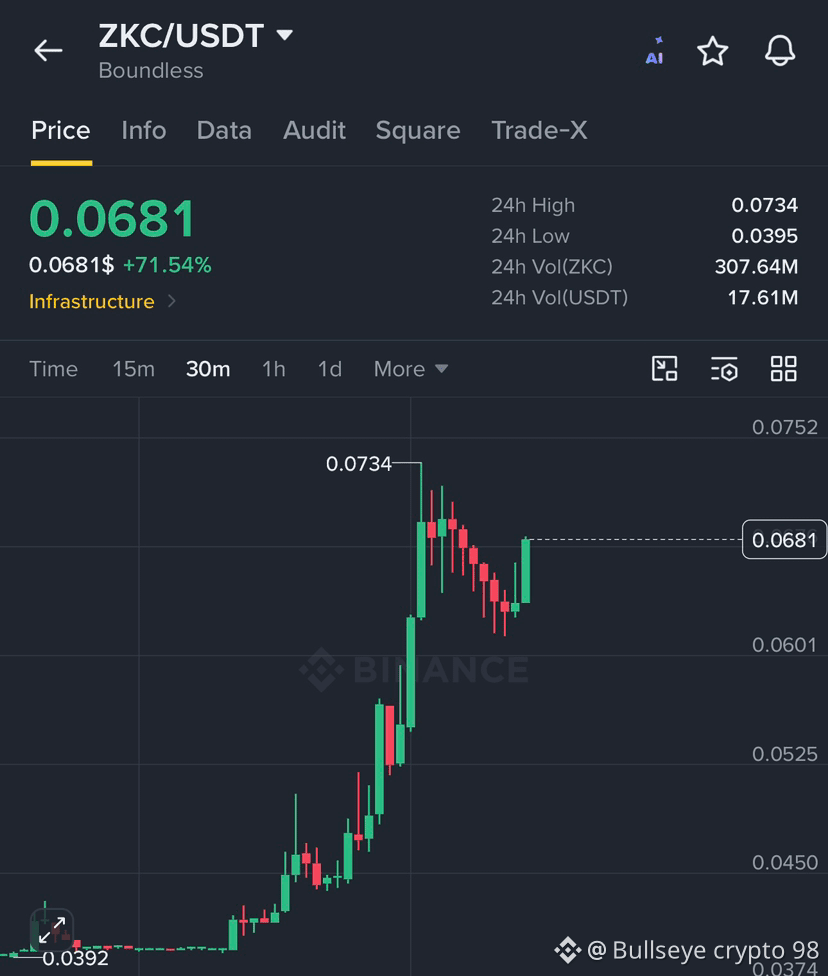Image resolution: width=828 pixels, height=976 pixels.
Task: Switch to the Price tab
Action: tap(61, 131)
